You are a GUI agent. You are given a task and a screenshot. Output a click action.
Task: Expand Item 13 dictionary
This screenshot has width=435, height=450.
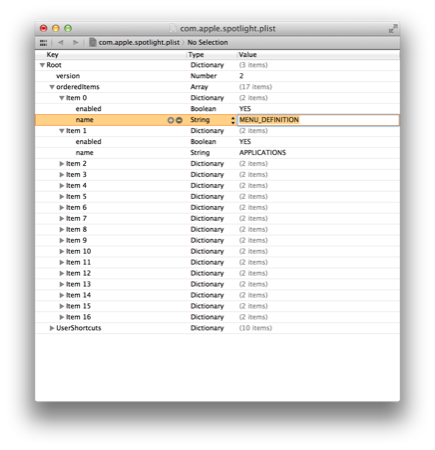62,284
